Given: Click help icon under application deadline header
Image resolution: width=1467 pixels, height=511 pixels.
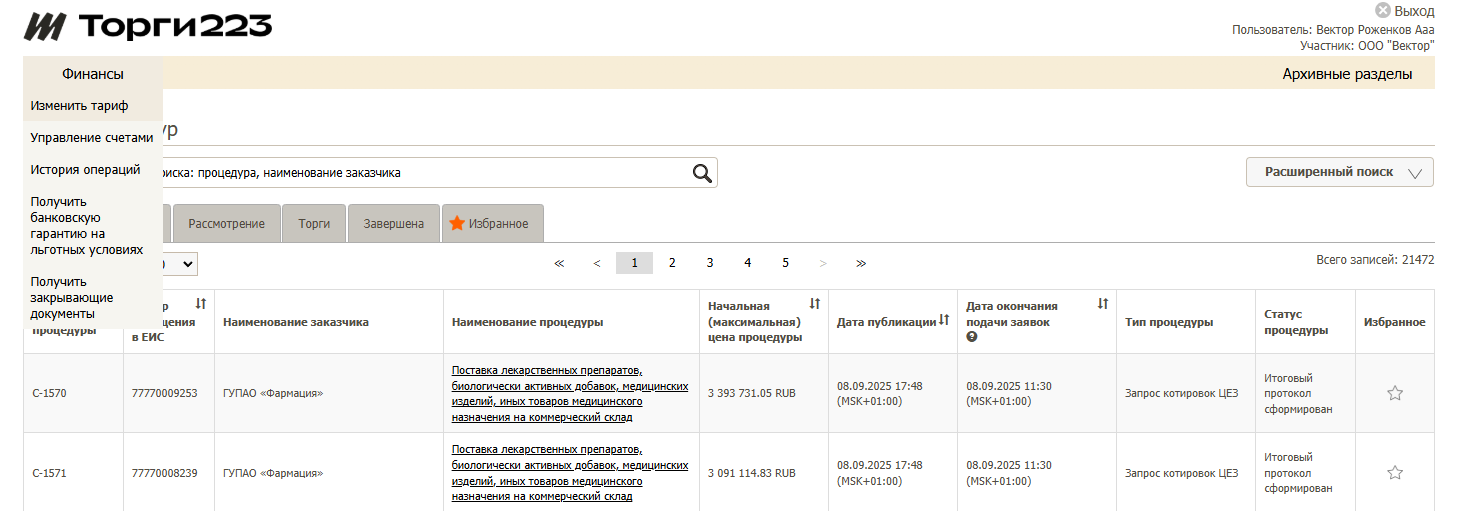Looking at the screenshot, I should pyautogui.click(x=971, y=337).
